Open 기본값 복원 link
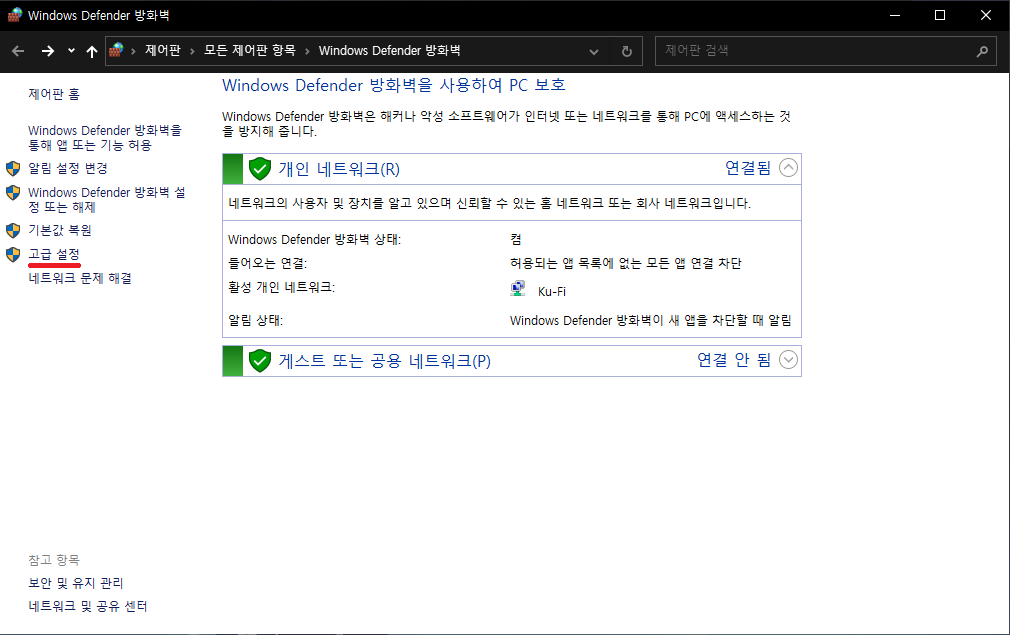 (60, 230)
